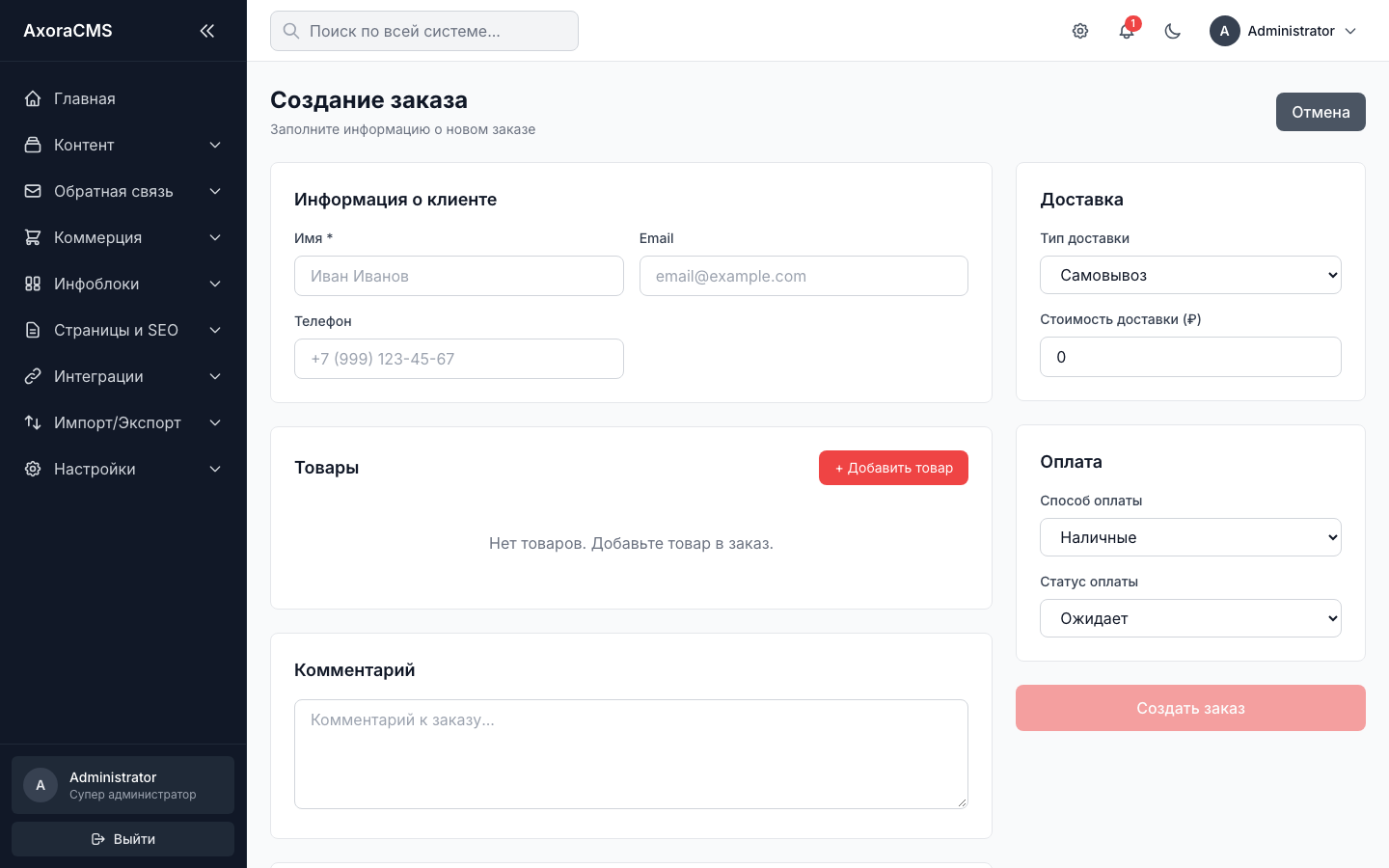This screenshot has width=1389, height=868.
Task: Click the Administrator profile card in sidebar
Action: pos(123,785)
